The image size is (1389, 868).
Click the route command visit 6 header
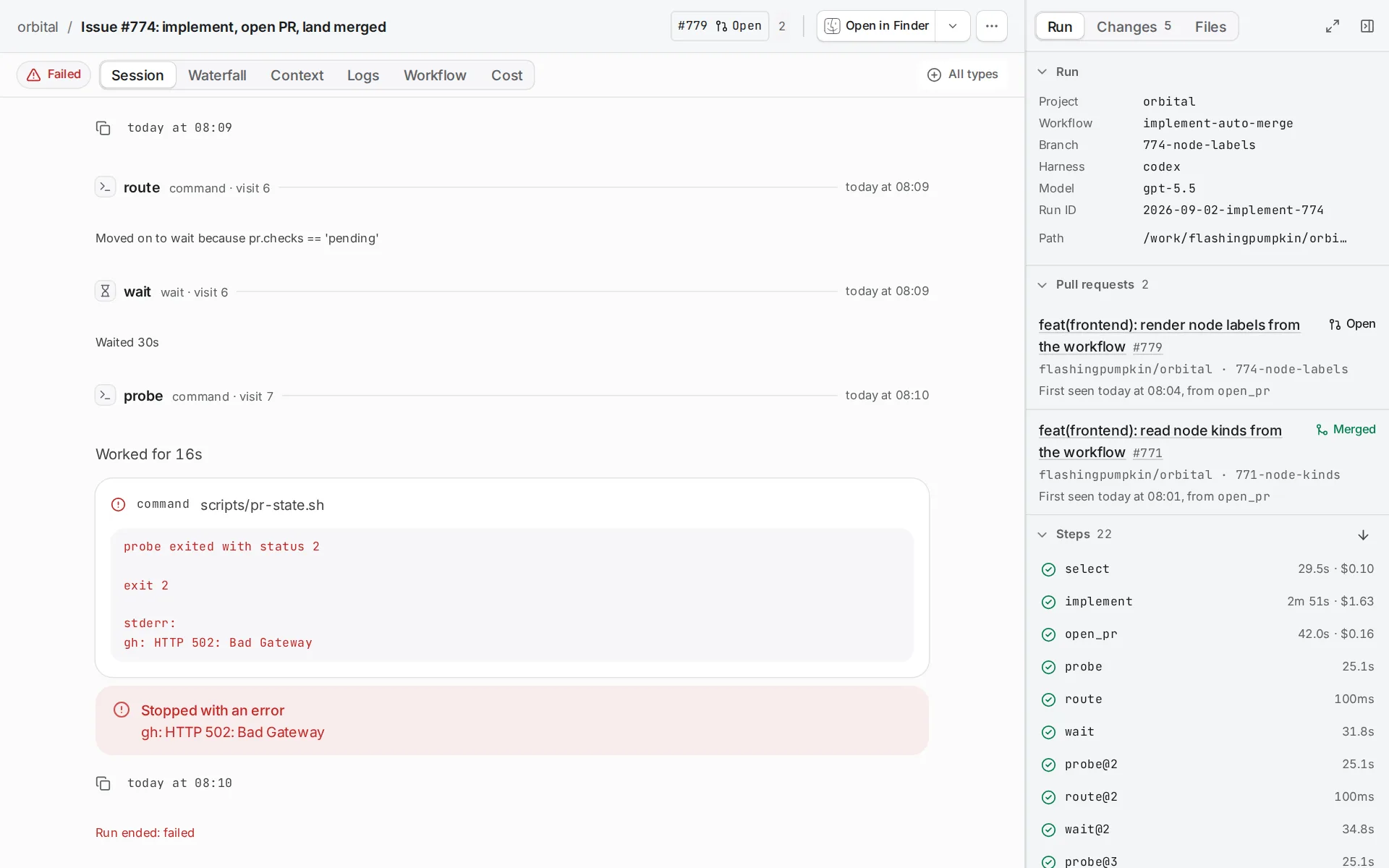511,187
